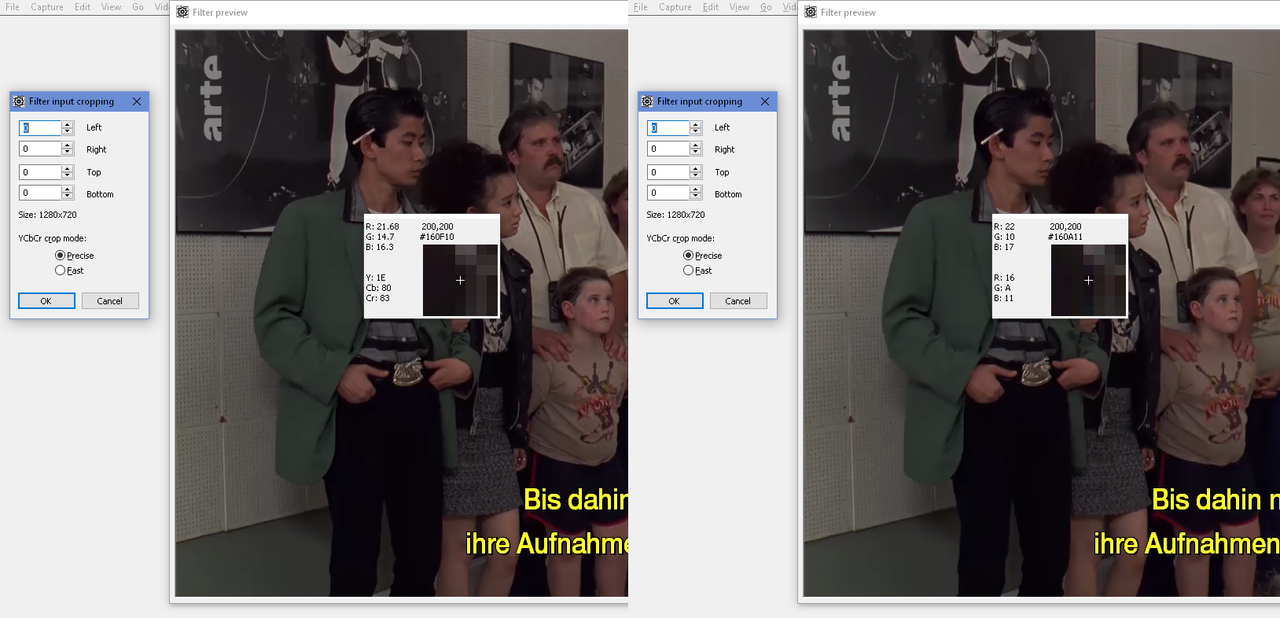This screenshot has width=1280, height=618.
Task: Open Go menu in left window
Action: 138,7
